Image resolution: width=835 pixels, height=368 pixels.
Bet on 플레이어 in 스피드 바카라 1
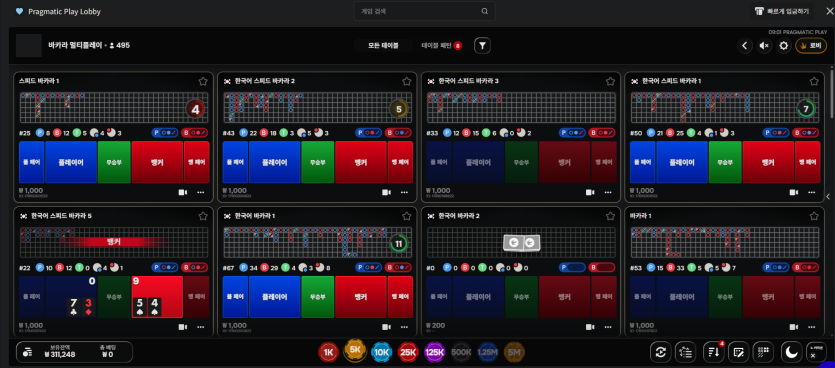click(71, 162)
